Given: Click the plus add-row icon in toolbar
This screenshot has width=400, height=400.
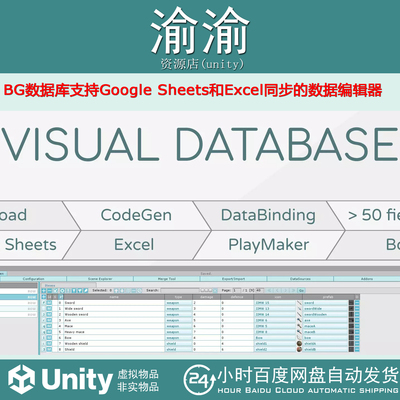Looking at the screenshot, I should coord(44,291).
